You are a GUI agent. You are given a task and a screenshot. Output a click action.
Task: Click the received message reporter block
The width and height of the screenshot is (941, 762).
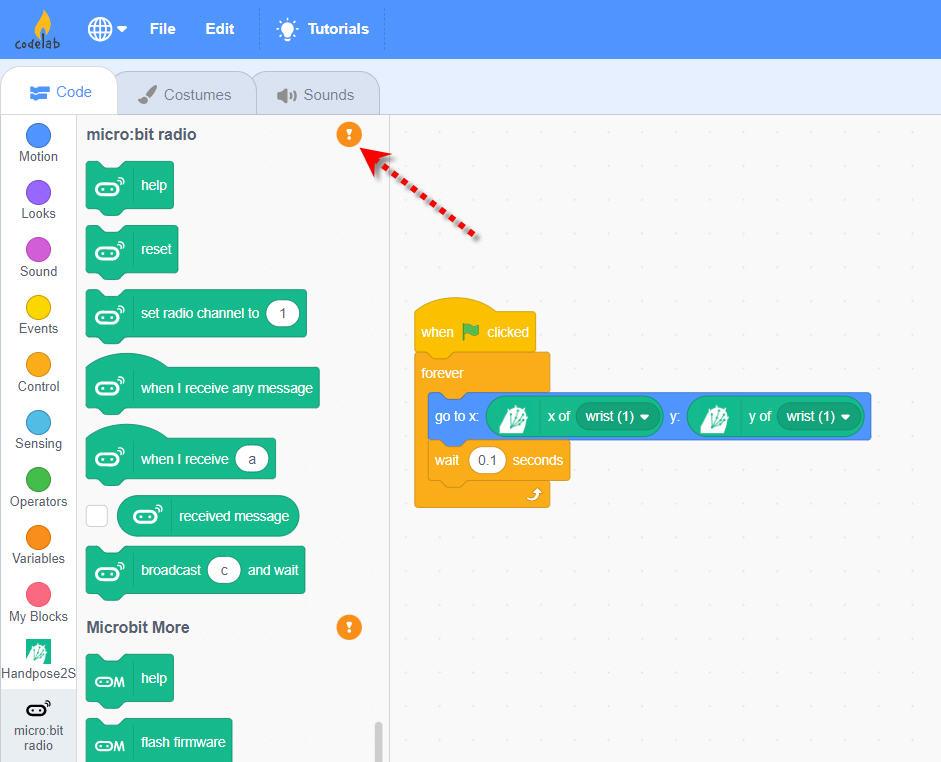(x=208, y=515)
